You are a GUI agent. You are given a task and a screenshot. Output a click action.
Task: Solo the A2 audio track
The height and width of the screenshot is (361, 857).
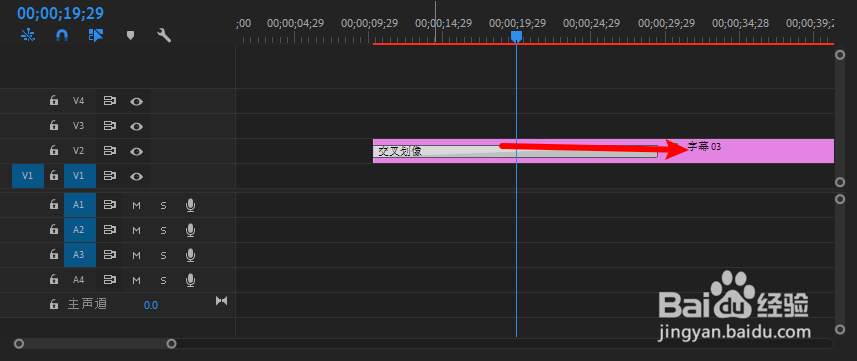[163, 230]
